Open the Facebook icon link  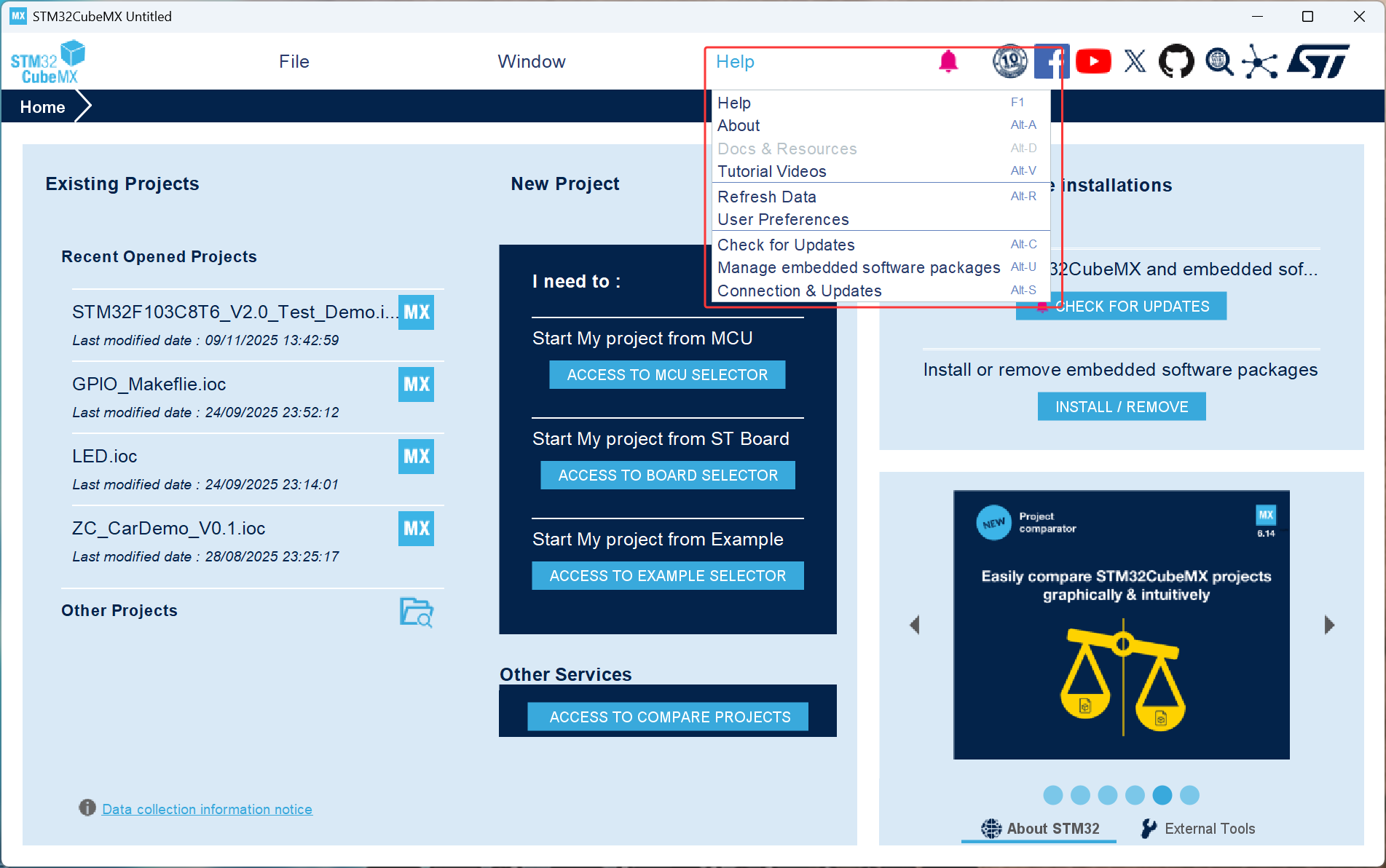[1052, 62]
